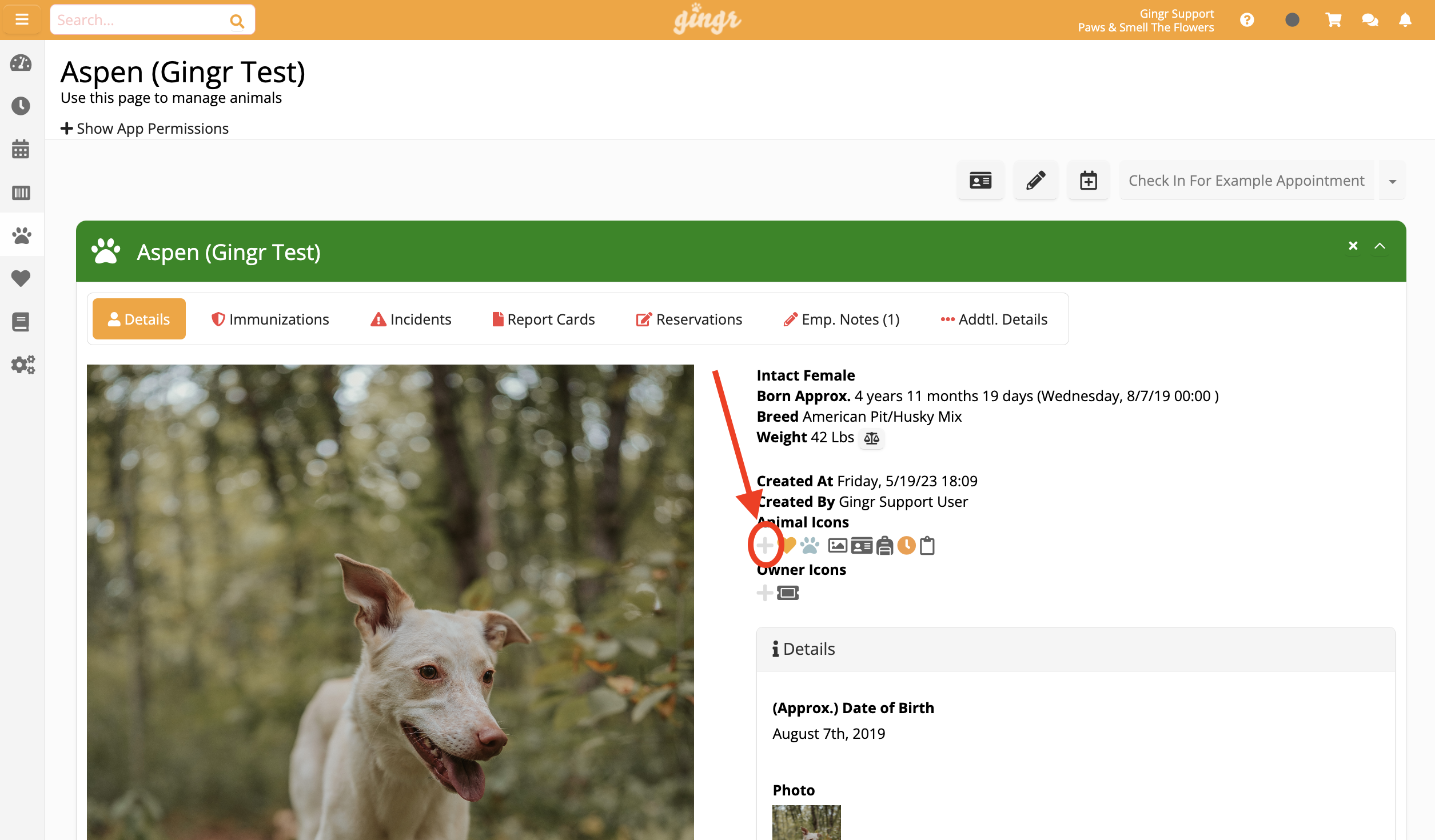Viewport: 1435px width, 840px height.
Task: Switch to the Report Cards tab
Action: (x=544, y=319)
